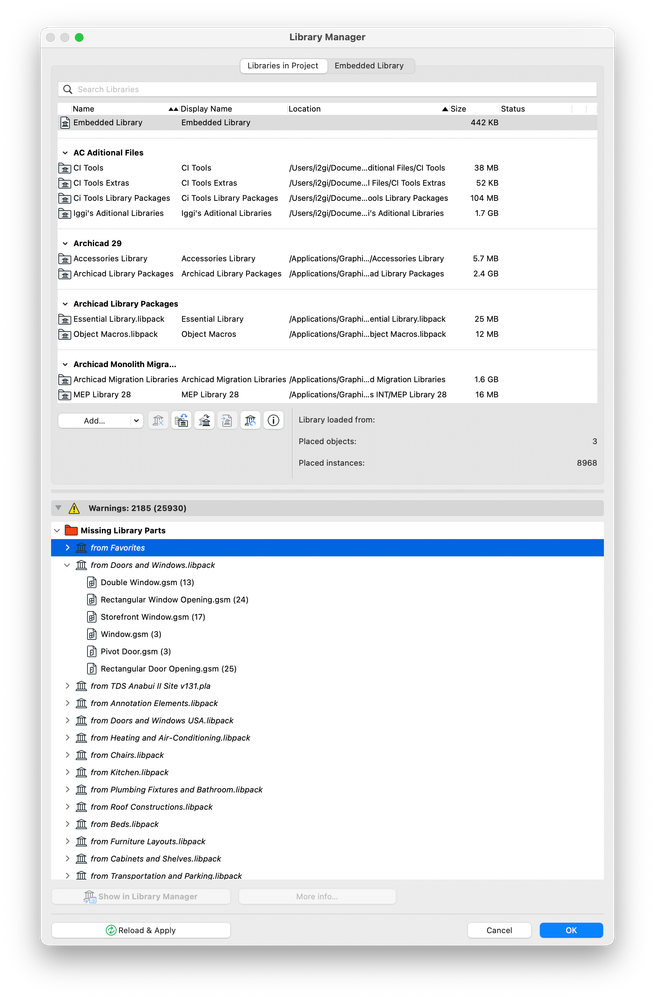Collapse the Archicad 29 group

tap(65, 243)
